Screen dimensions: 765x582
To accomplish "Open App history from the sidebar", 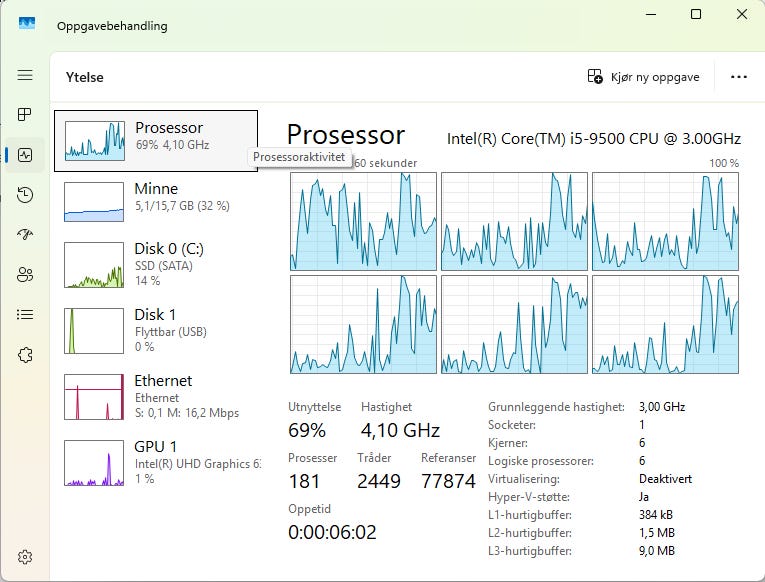I will (25, 195).
